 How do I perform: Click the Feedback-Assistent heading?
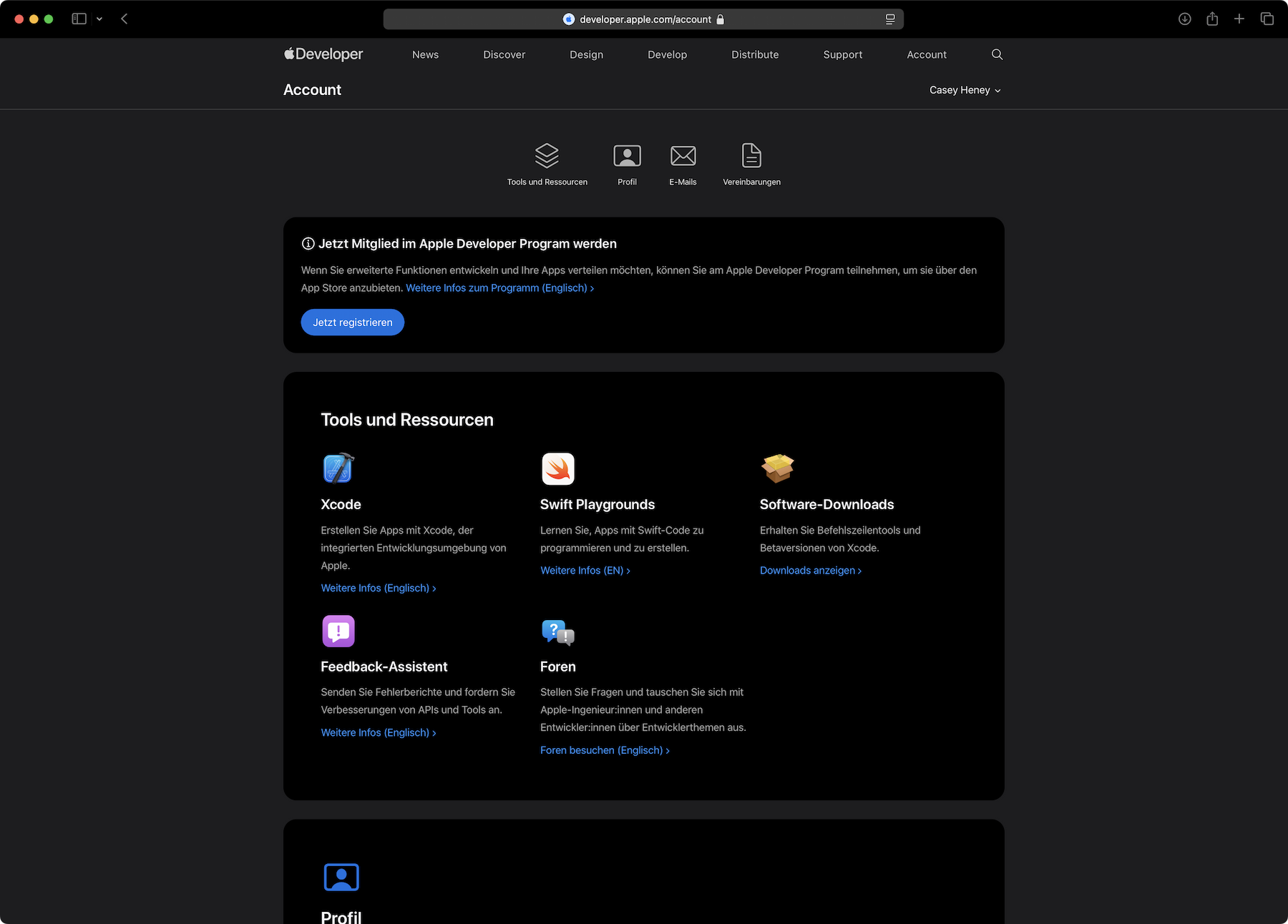coord(384,667)
